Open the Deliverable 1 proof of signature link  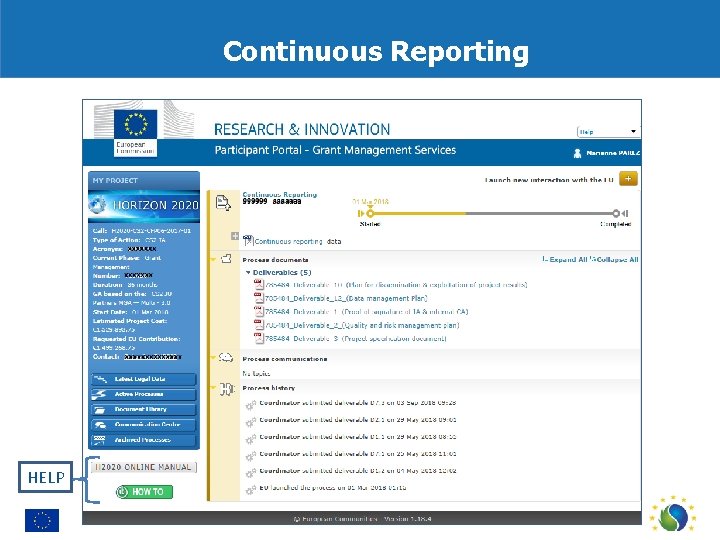366,312
